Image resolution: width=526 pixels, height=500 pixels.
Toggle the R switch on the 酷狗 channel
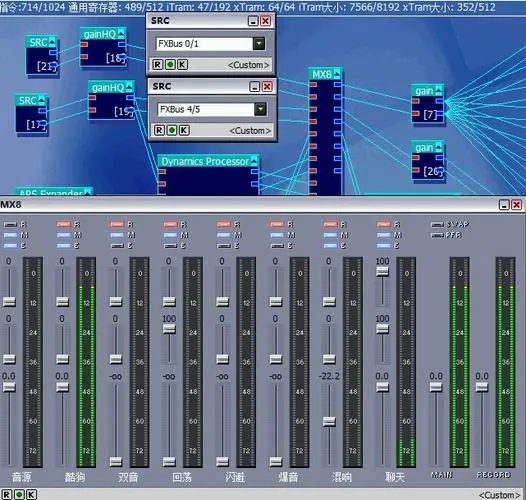click(x=63, y=224)
